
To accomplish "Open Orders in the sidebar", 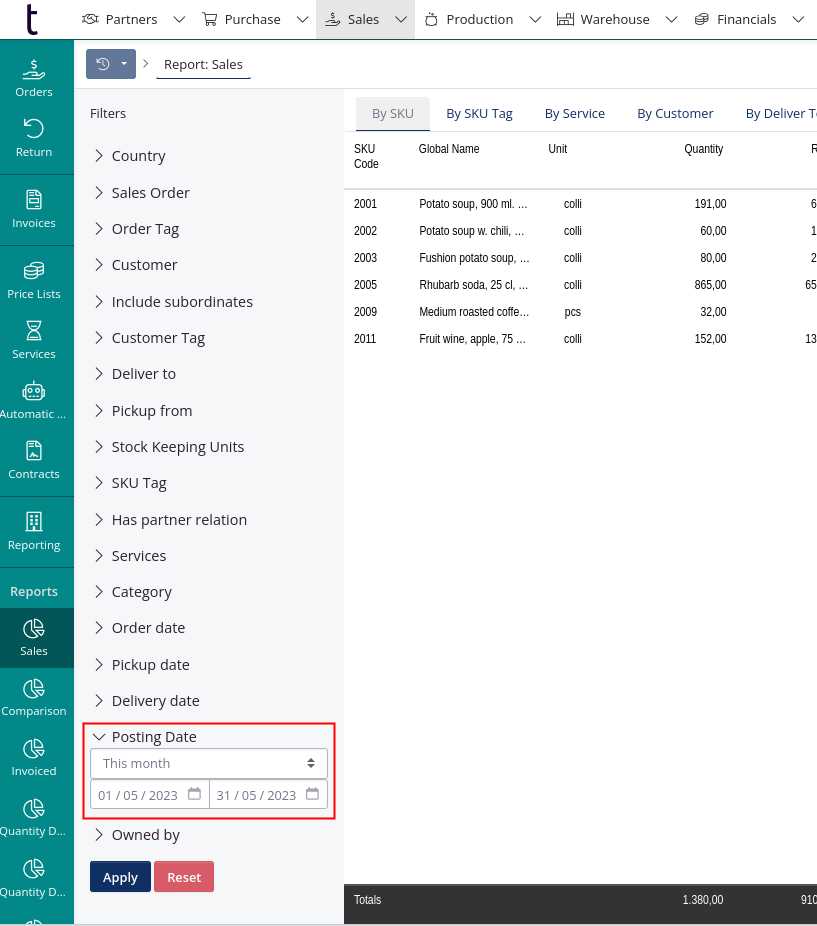I will click(x=34, y=78).
